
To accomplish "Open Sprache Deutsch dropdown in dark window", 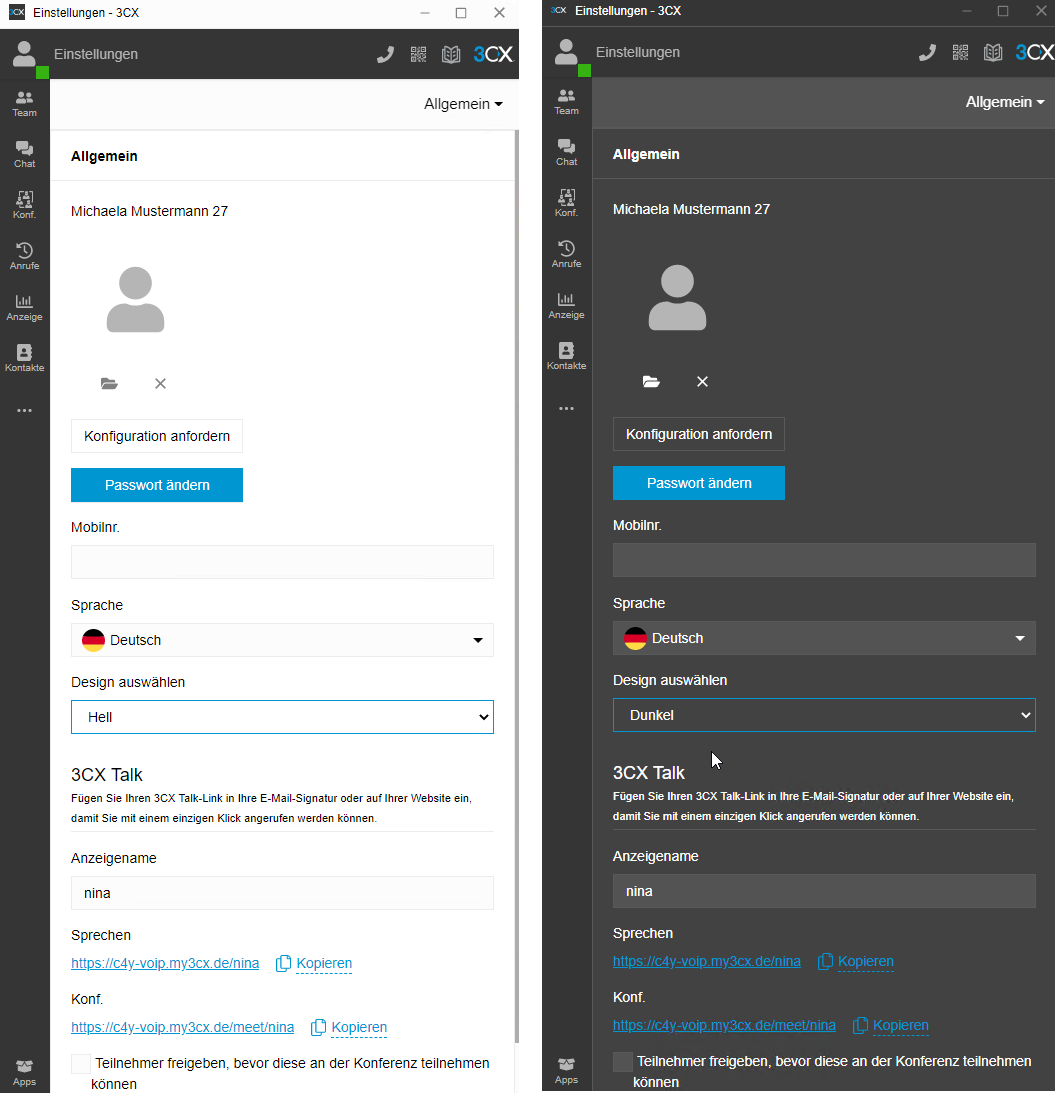I will coord(824,638).
